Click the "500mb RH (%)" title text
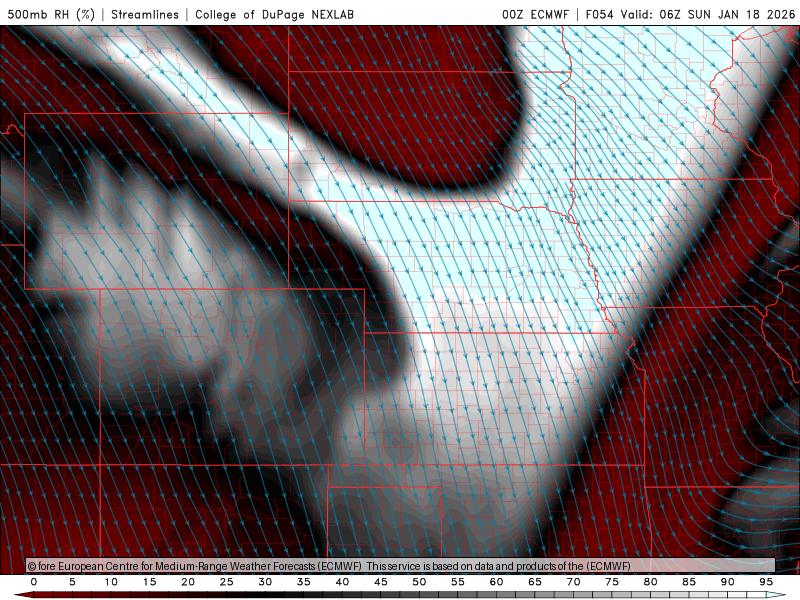Screen dimensions: 800x600 click(x=51, y=14)
